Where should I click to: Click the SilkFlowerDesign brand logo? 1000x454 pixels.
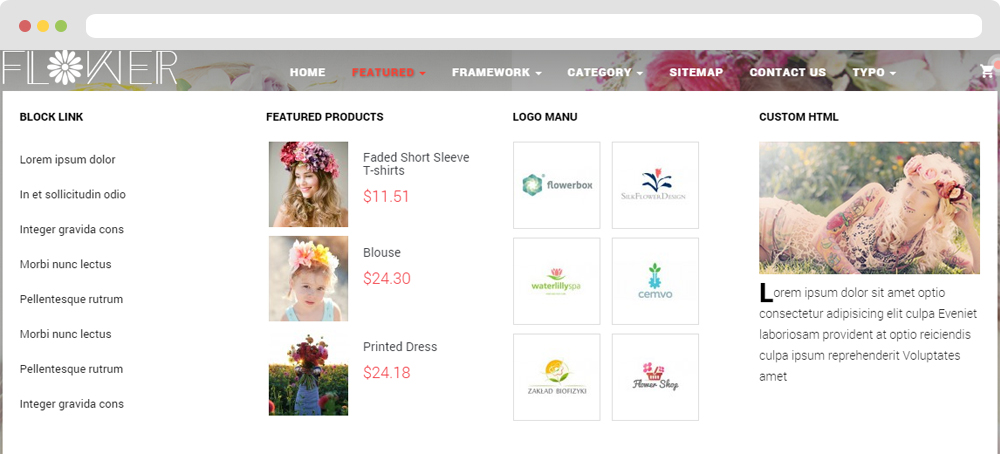(x=655, y=185)
